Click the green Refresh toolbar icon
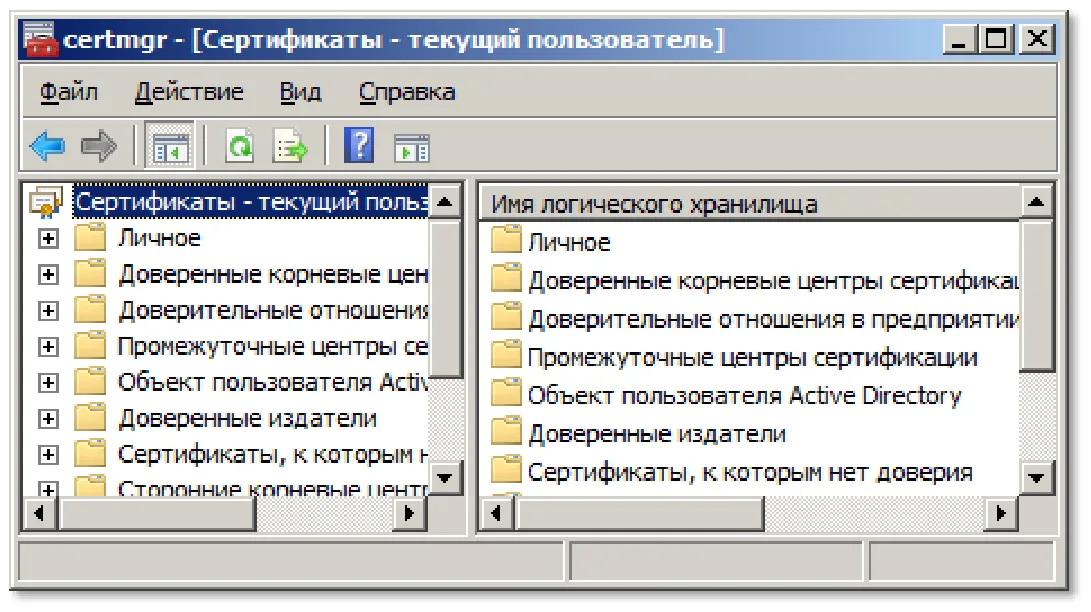 coord(240,146)
